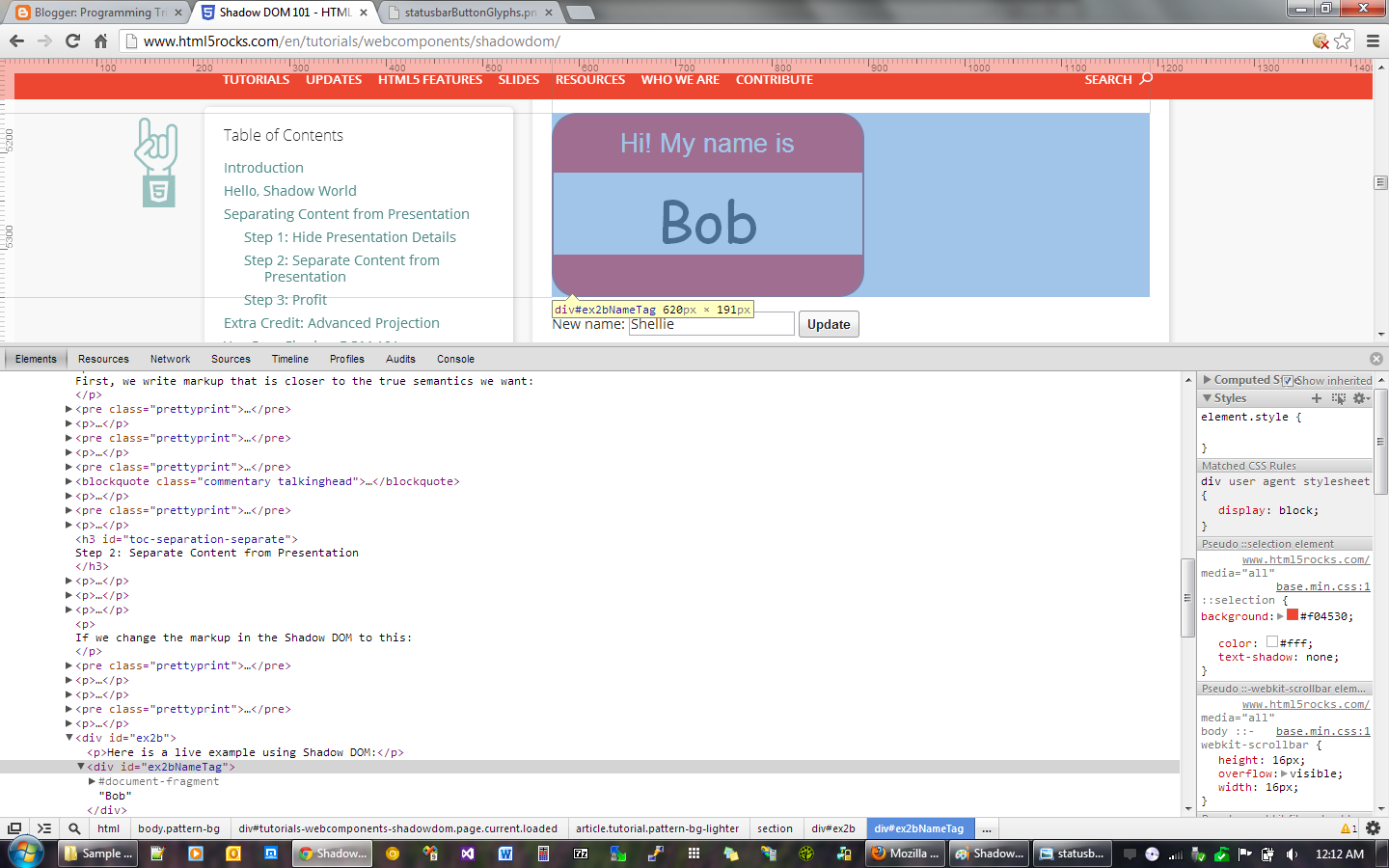Open Chrome's customize menu hamburger icon
Screen dimensions: 1389x868
click(x=1373, y=42)
